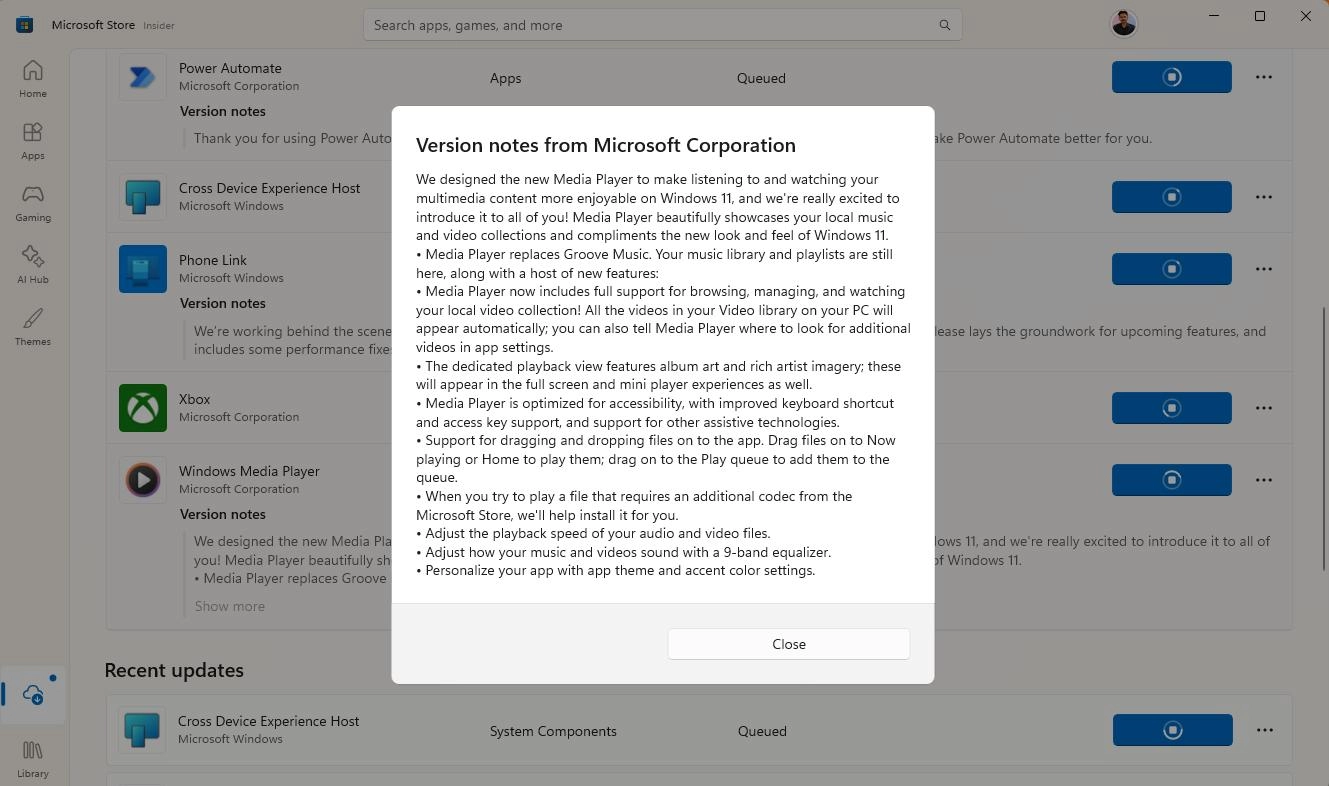Click Version notes heading under Windows Media Player

[223, 514]
